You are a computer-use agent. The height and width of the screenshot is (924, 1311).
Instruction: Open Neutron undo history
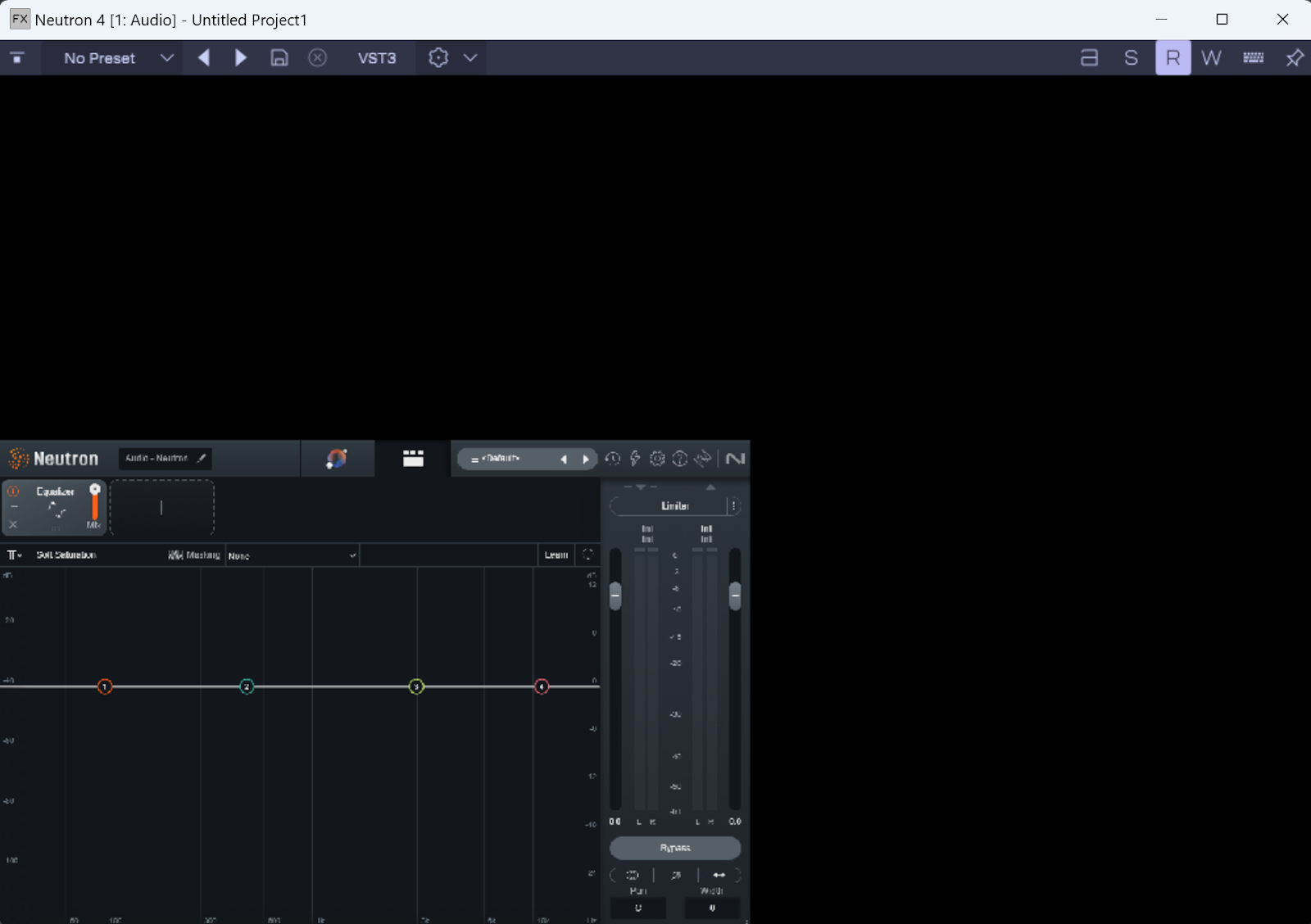coord(612,459)
